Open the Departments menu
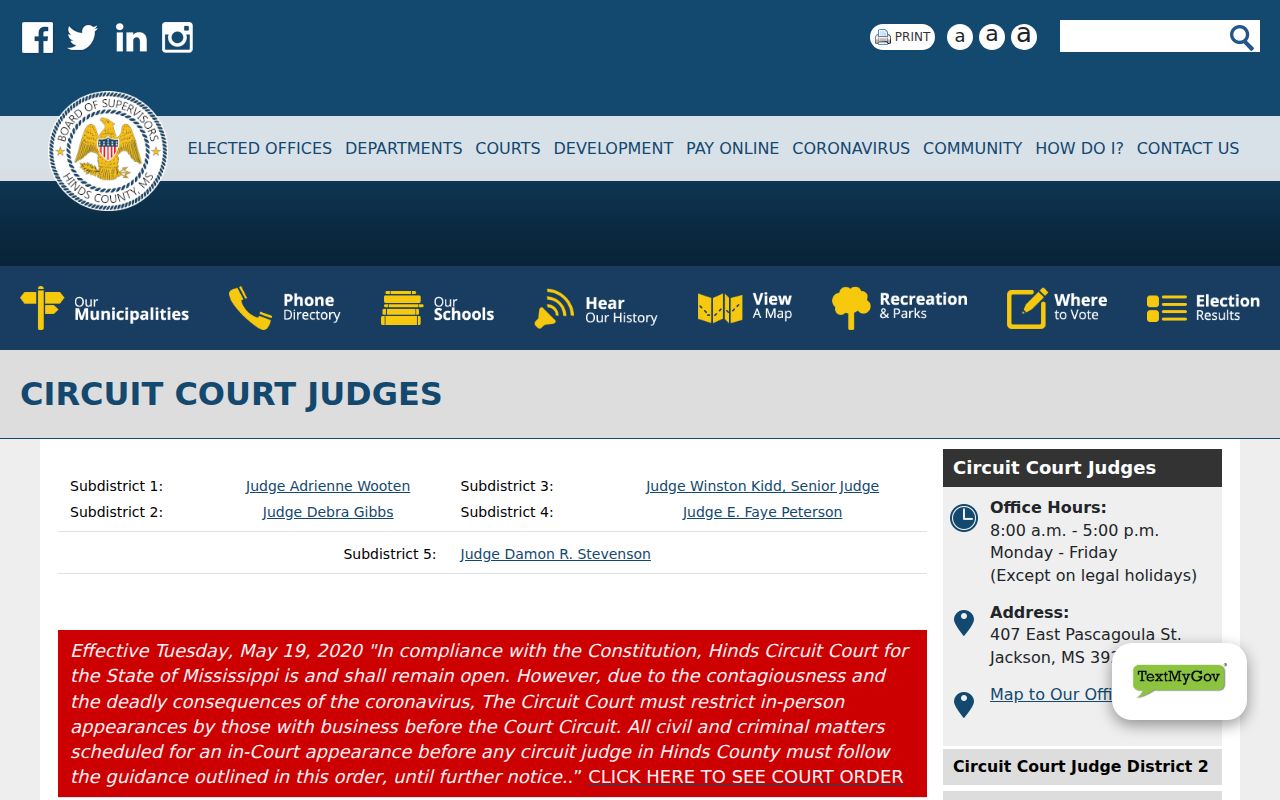 pyautogui.click(x=404, y=148)
